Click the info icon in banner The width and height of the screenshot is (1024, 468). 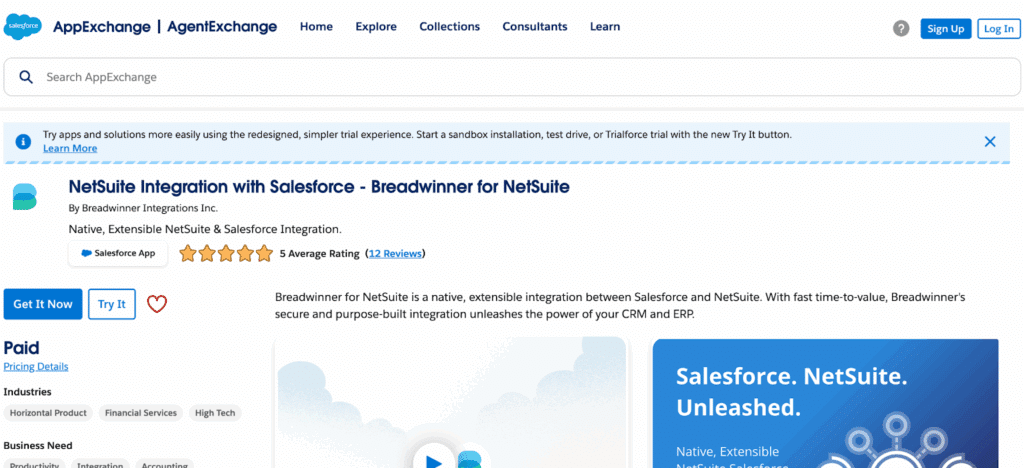click(x=22, y=141)
